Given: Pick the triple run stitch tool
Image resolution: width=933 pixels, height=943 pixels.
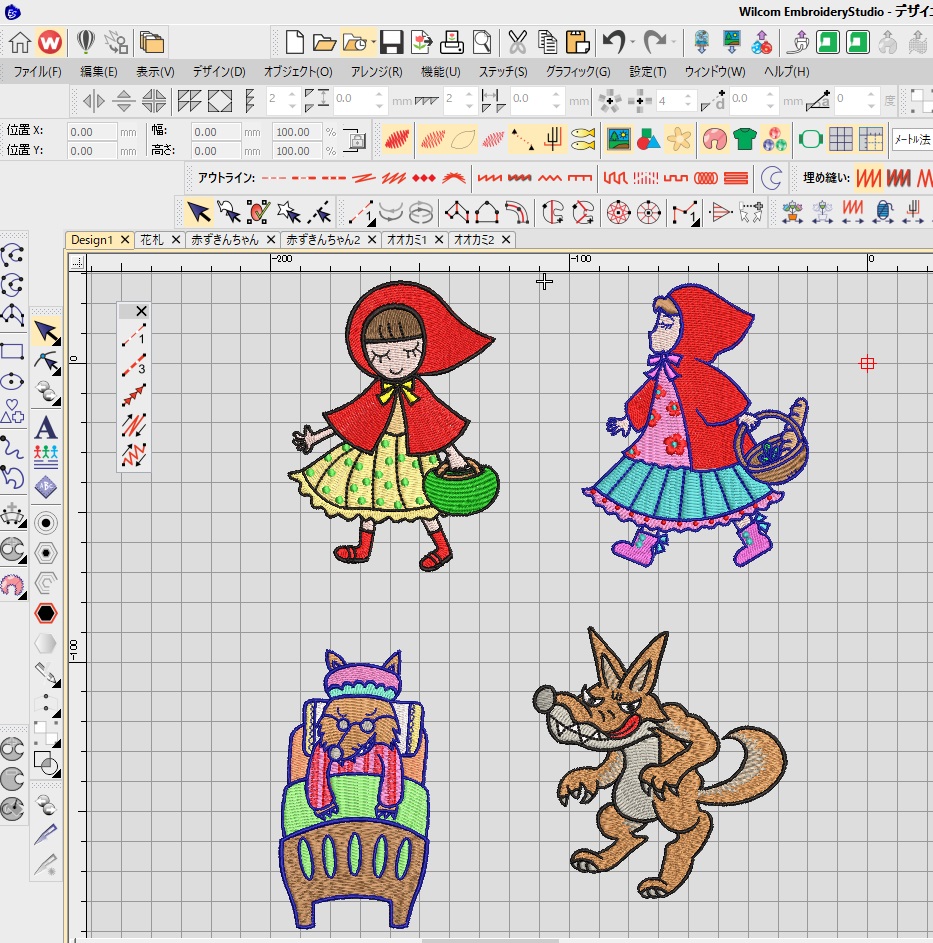Looking at the screenshot, I should (134, 364).
